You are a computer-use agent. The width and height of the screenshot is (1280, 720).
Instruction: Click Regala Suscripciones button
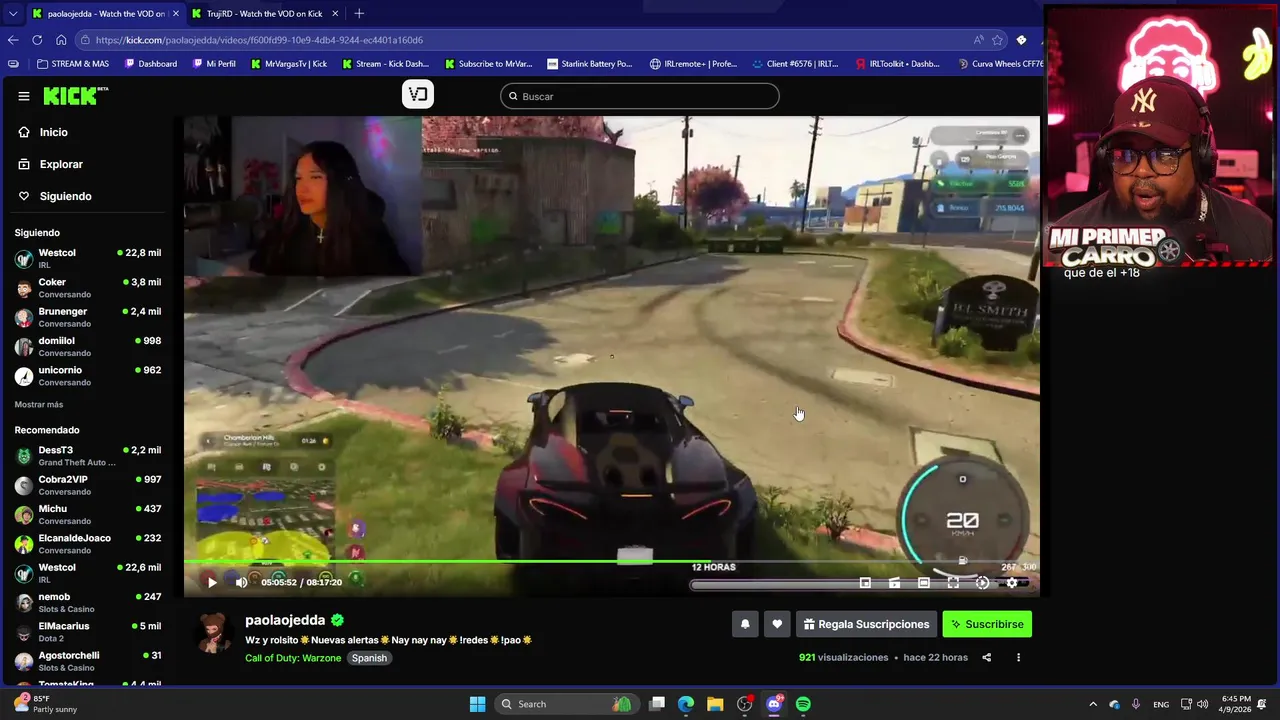click(x=866, y=624)
